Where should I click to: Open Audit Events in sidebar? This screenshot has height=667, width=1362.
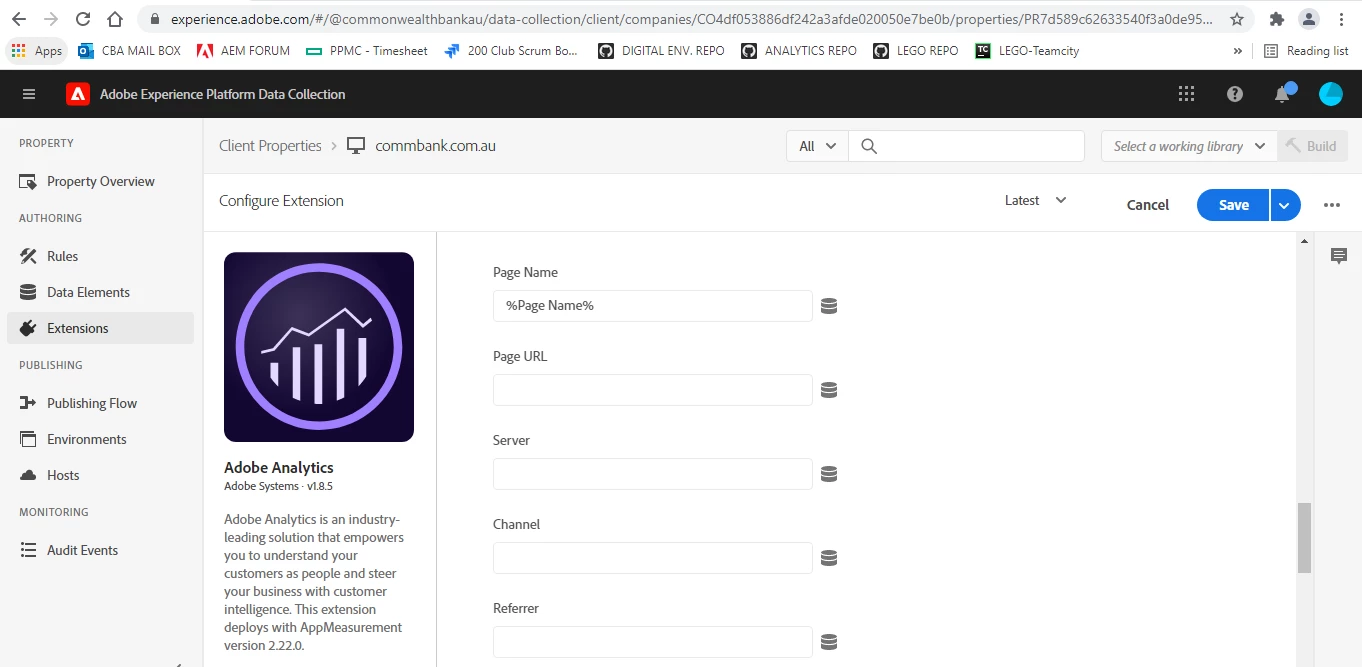pos(100,550)
